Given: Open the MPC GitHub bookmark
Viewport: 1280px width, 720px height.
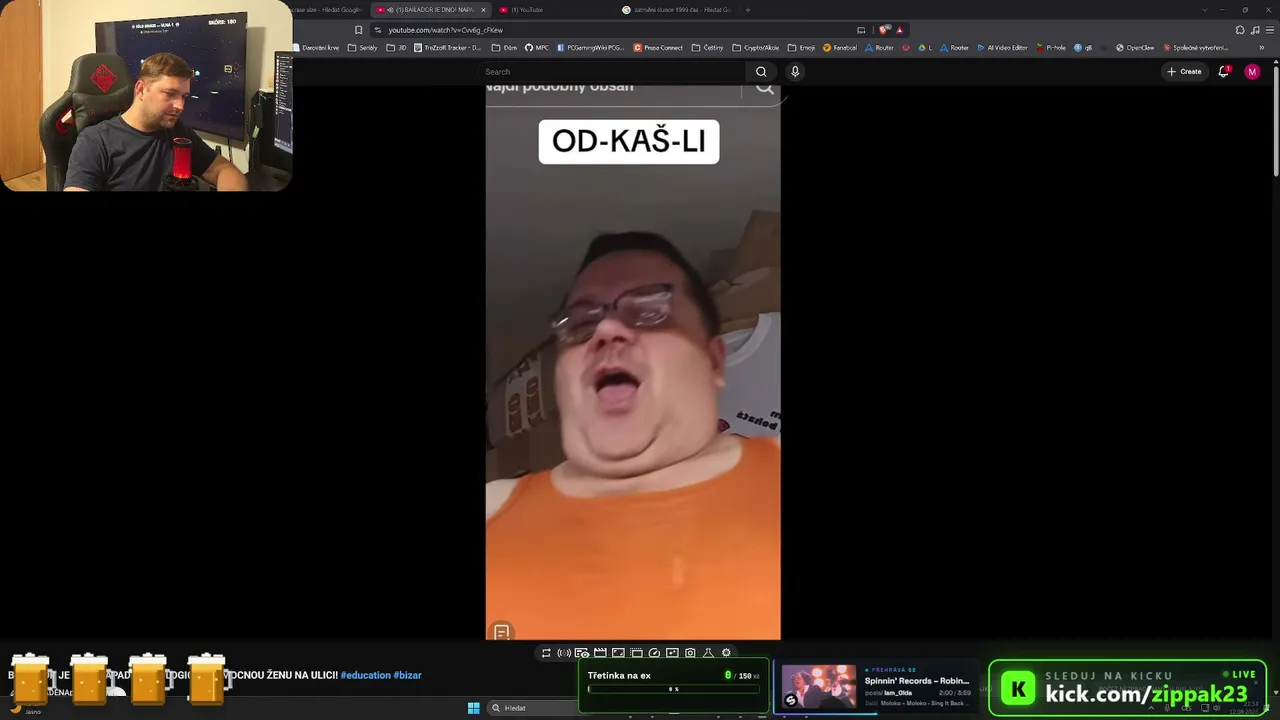Looking at the screenshot, I should (537, 47).
